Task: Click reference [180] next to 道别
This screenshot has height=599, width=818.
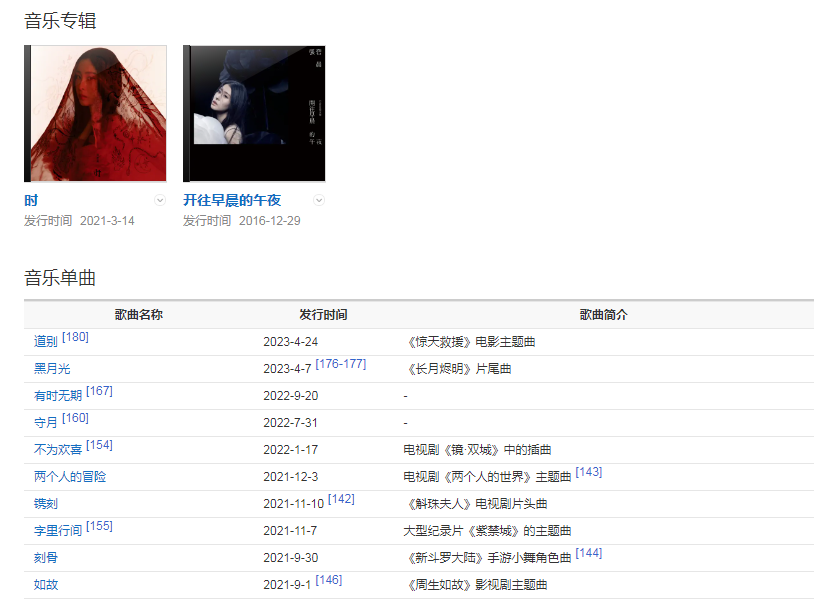Action: (75, 338)
